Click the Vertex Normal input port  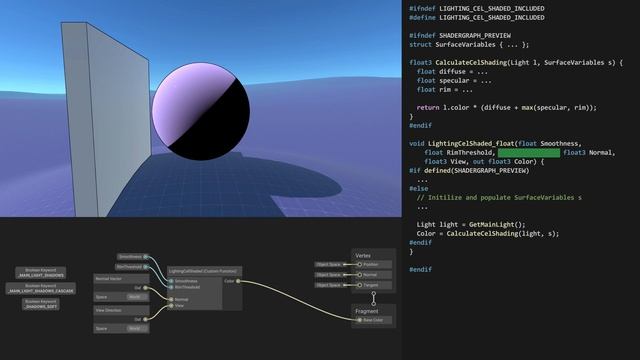pyautogui.click(x=360, y=275)
